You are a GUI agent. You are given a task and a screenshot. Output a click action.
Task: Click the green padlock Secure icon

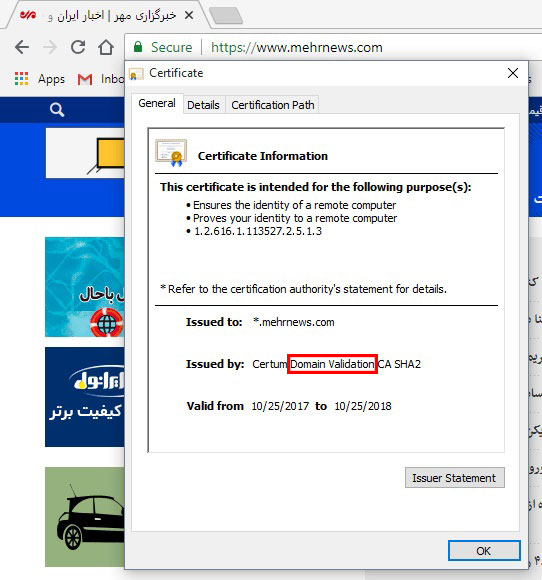(x=138, y=47)
